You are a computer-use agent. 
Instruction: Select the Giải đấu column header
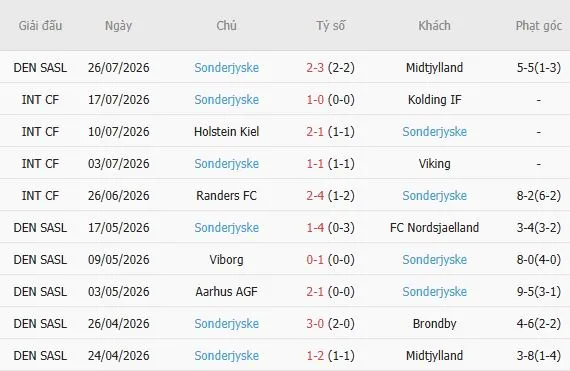pos(40,25)
